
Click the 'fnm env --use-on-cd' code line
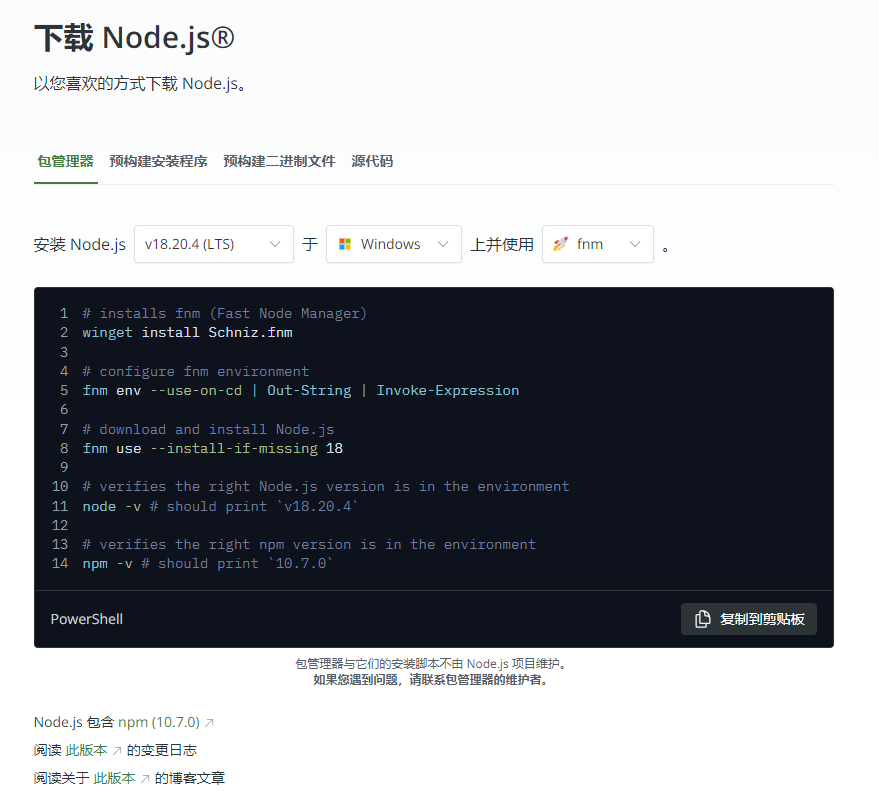pos(300,390)
